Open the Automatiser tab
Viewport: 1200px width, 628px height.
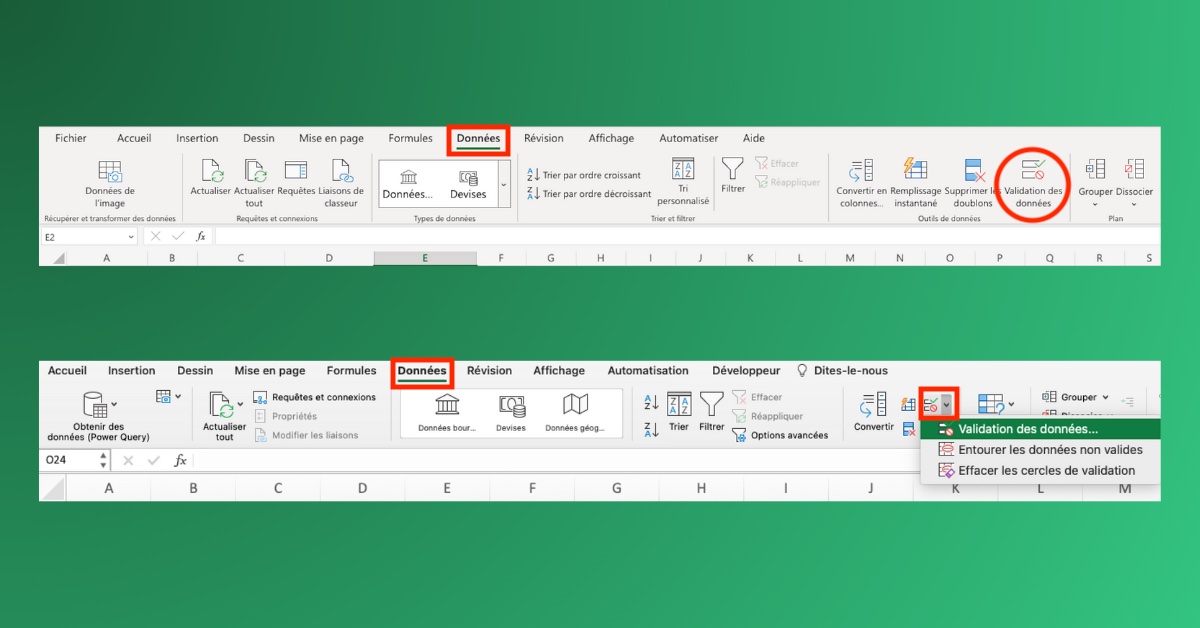click(689, 138)
